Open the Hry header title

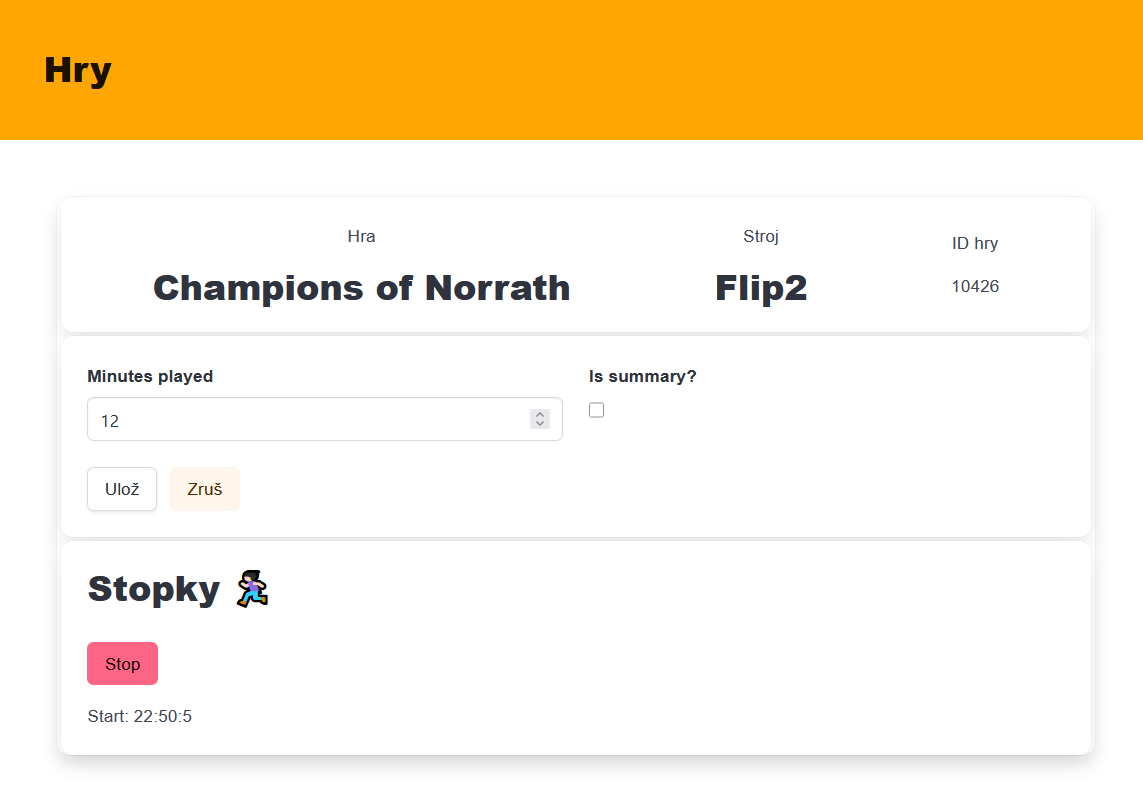pos(78,70)
